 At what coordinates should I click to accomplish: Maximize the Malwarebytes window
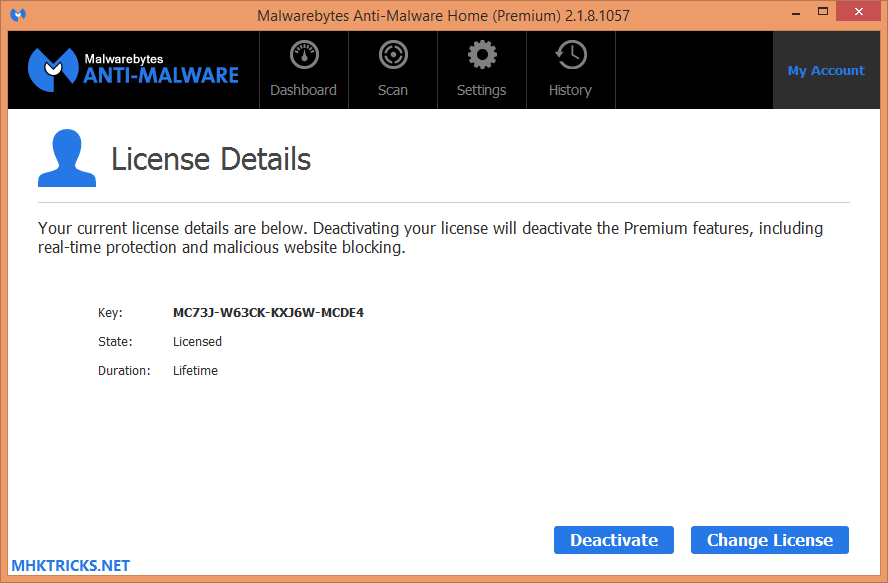(823, 12)
